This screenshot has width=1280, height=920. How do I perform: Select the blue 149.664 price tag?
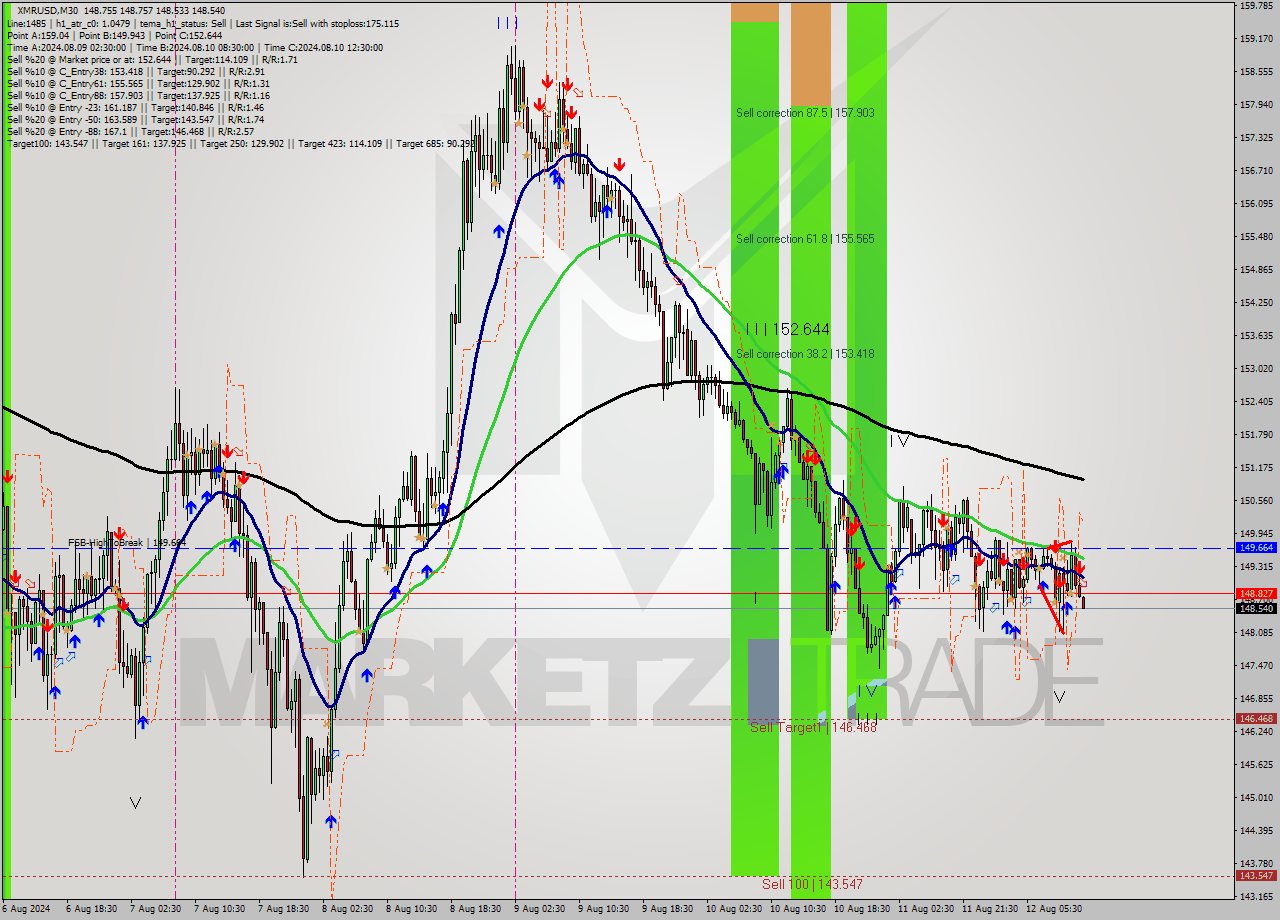pos(1256,548)
